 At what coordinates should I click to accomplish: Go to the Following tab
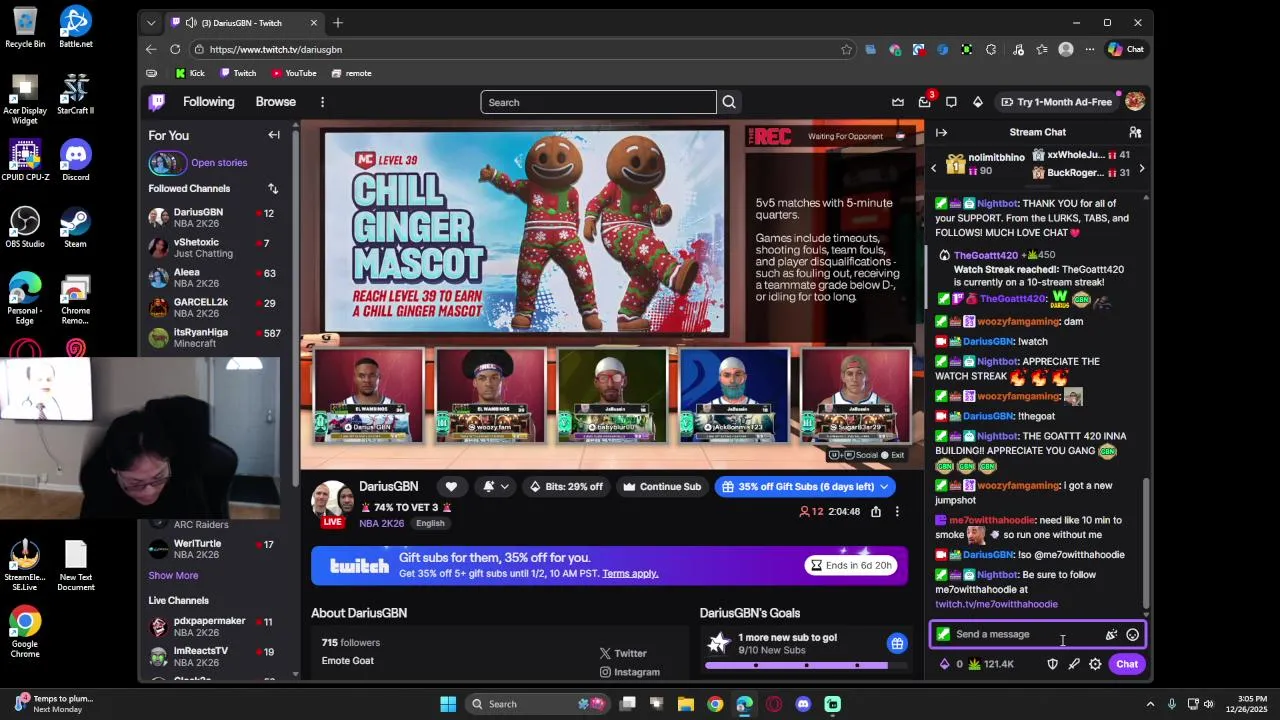[208, 102]
